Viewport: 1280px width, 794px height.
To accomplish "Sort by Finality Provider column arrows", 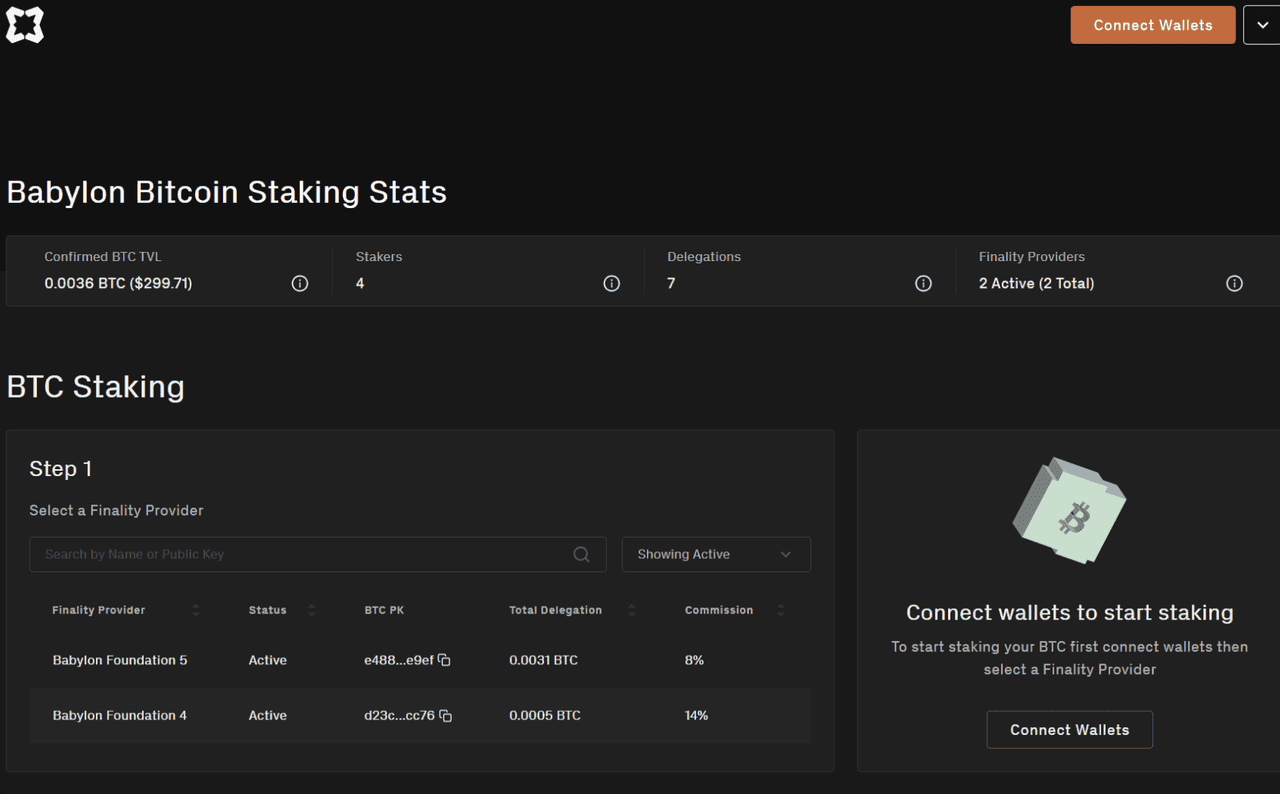I will click(x=196, y=610).
